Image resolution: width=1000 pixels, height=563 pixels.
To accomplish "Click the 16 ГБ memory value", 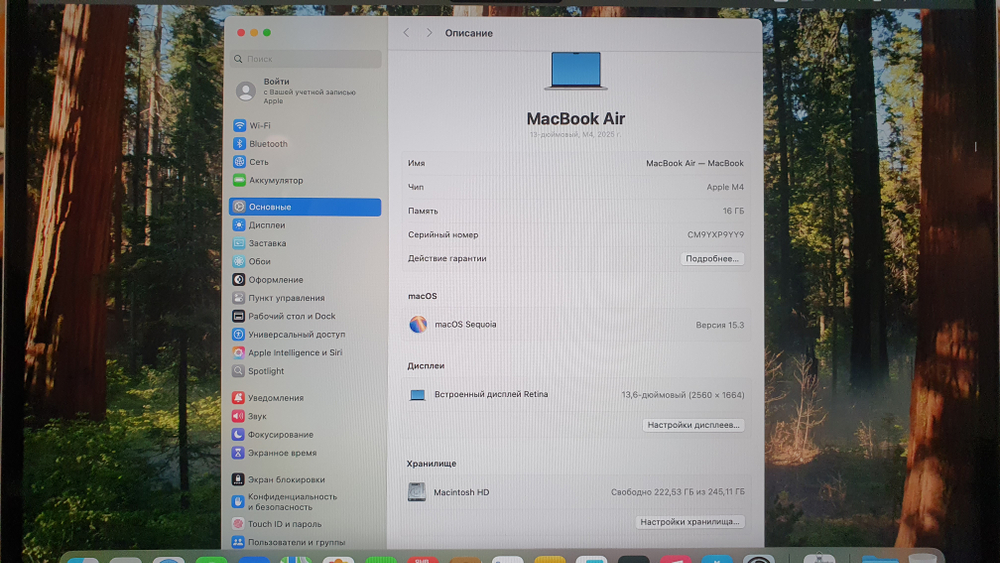I will point(733,211).
